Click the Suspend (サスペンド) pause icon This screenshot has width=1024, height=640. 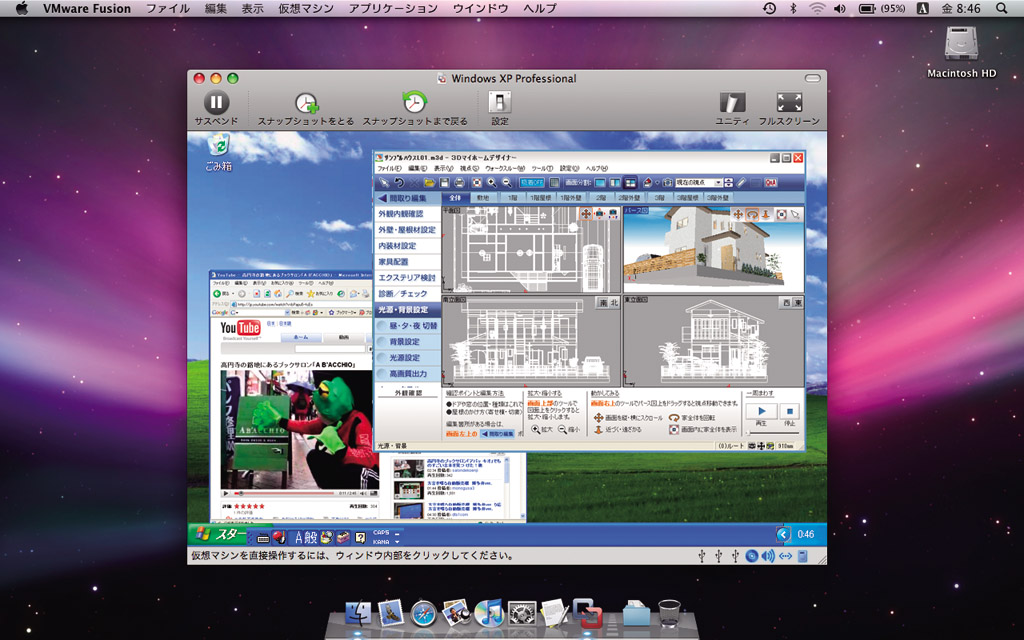point(216,103)
